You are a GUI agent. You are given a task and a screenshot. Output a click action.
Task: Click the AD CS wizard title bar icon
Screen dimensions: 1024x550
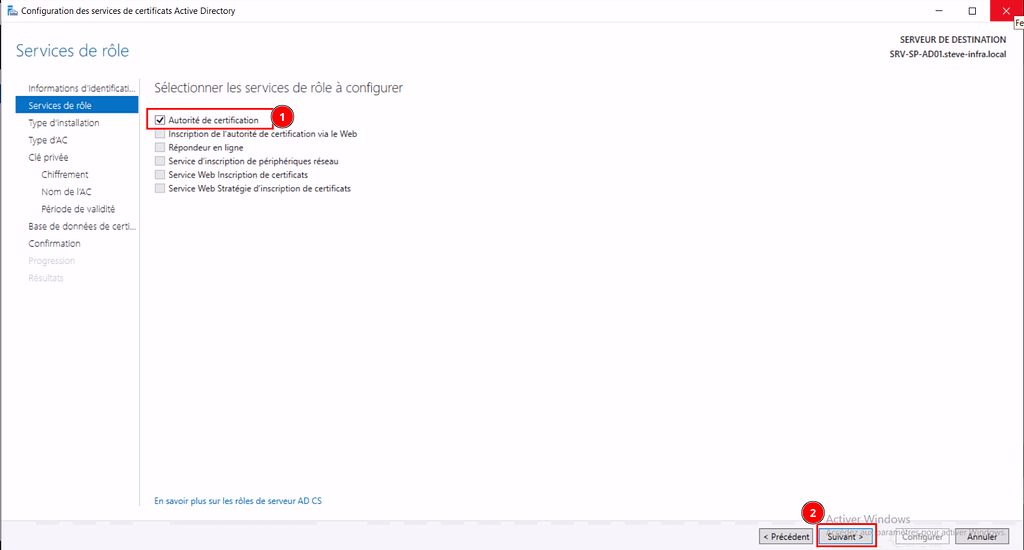[12, 11]
